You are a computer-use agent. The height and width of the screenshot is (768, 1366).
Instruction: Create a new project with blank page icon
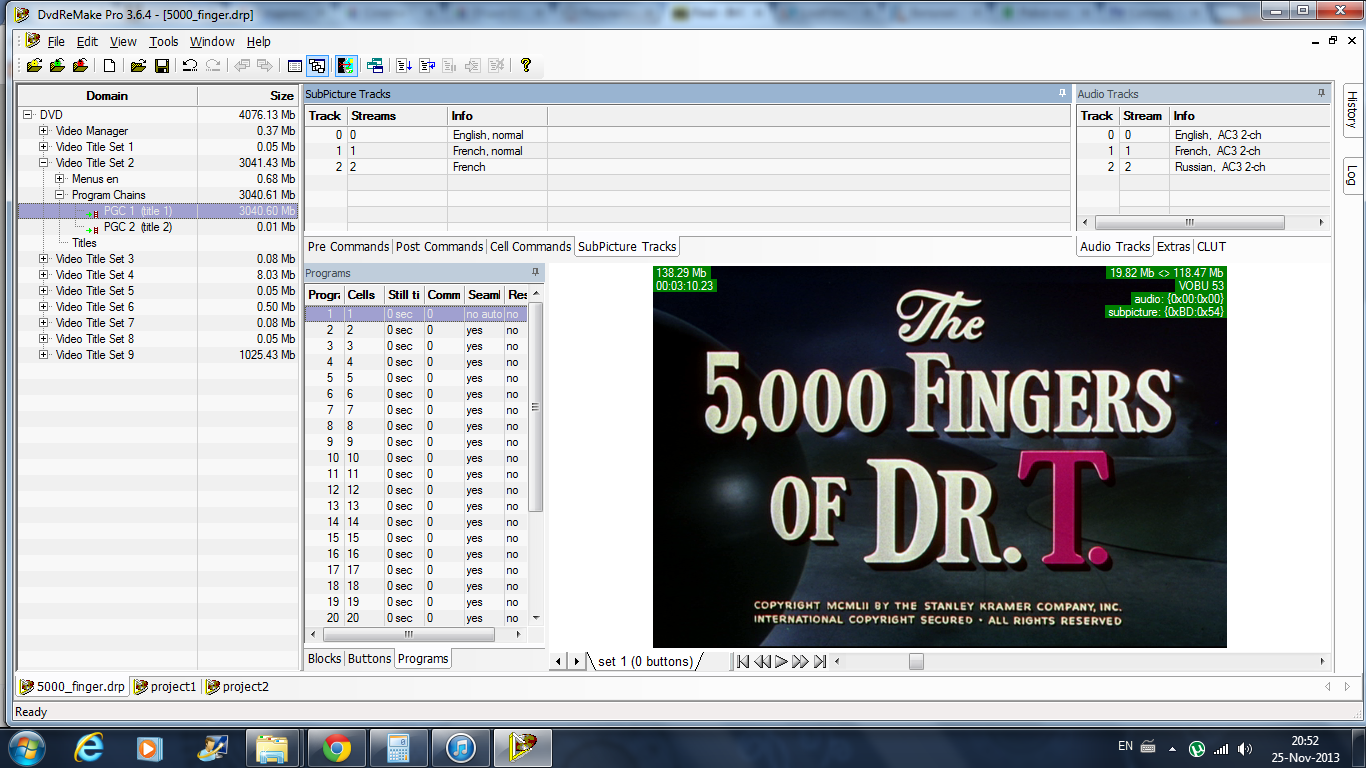109,66
